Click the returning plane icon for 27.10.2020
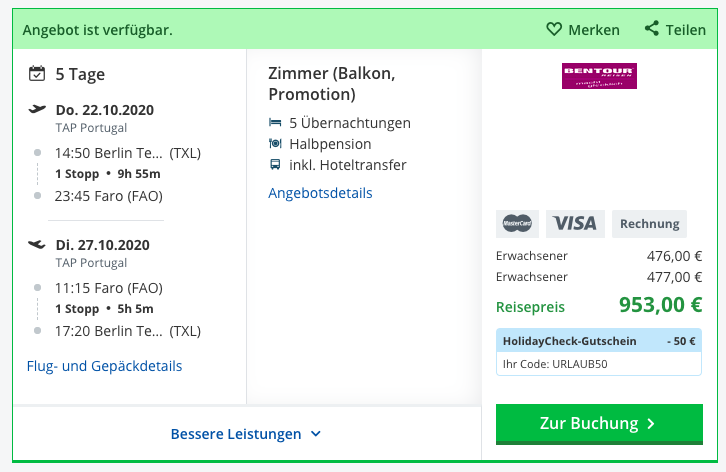 [37, 244]
